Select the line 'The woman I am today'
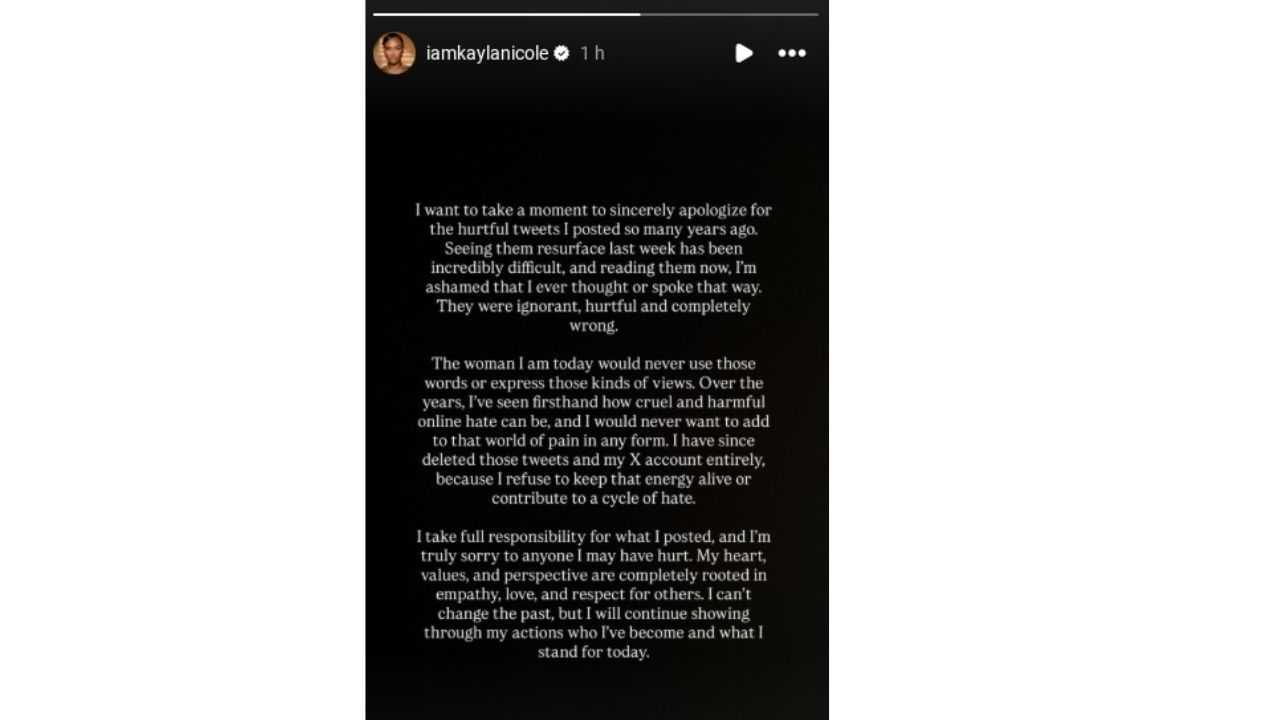The image size is (1280, 720). coord(594,363)
